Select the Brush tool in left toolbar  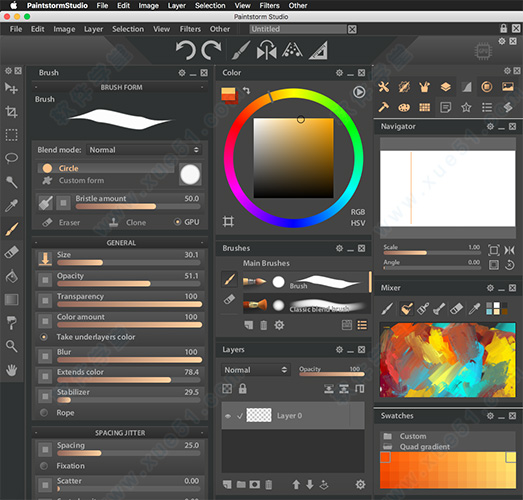point(11,229)
